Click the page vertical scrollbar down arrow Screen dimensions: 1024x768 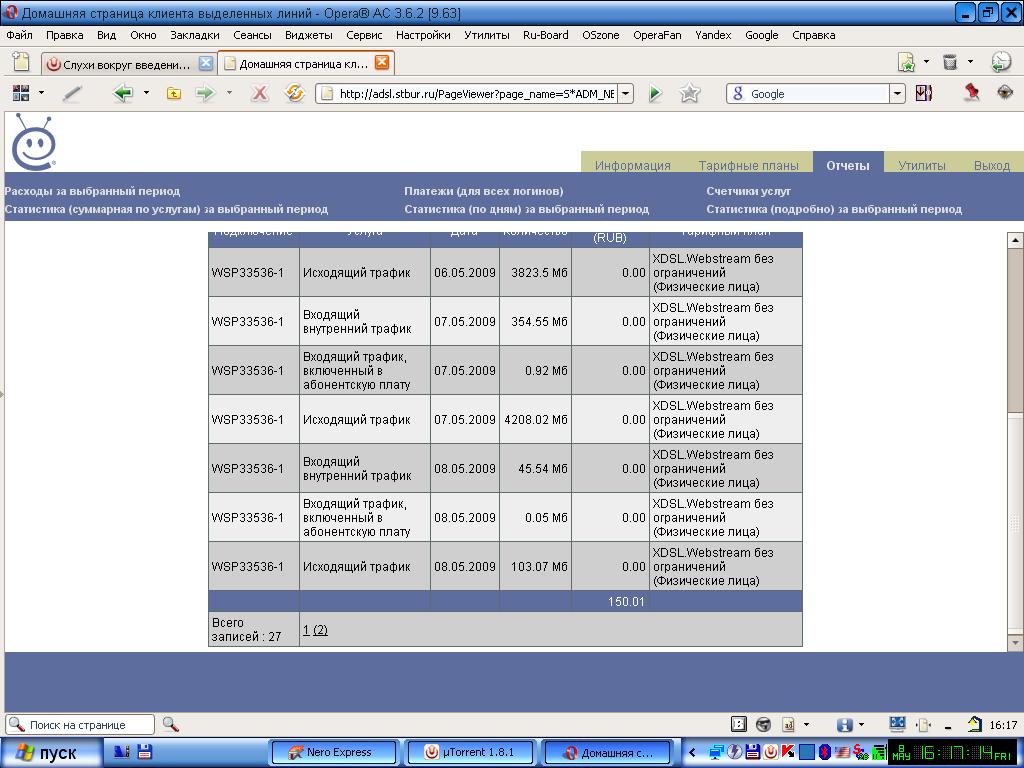tap(1015, 641)
